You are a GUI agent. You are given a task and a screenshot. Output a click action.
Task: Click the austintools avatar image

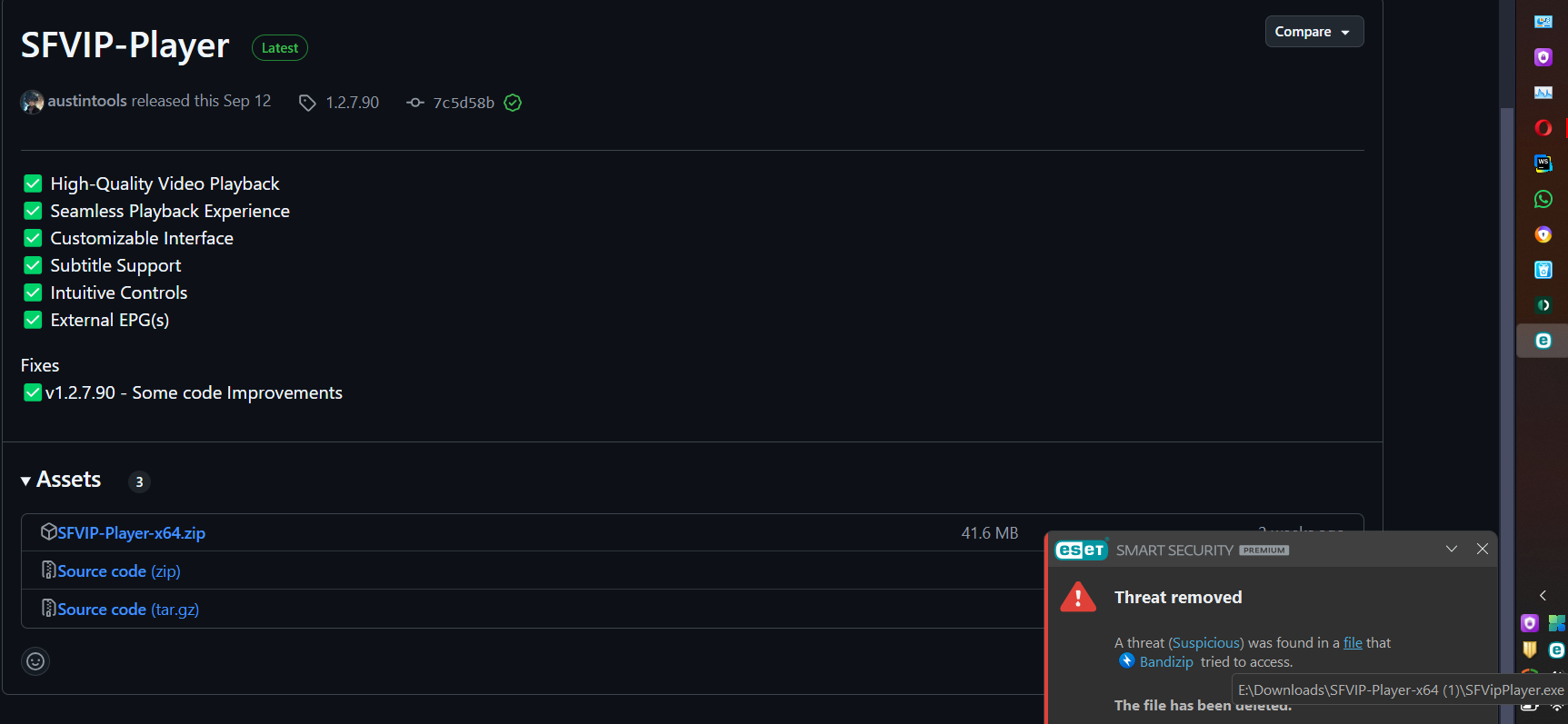(x=33, y=102)
